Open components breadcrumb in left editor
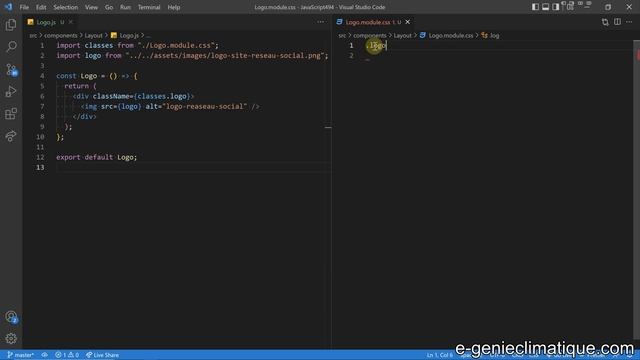 (61, 36)
